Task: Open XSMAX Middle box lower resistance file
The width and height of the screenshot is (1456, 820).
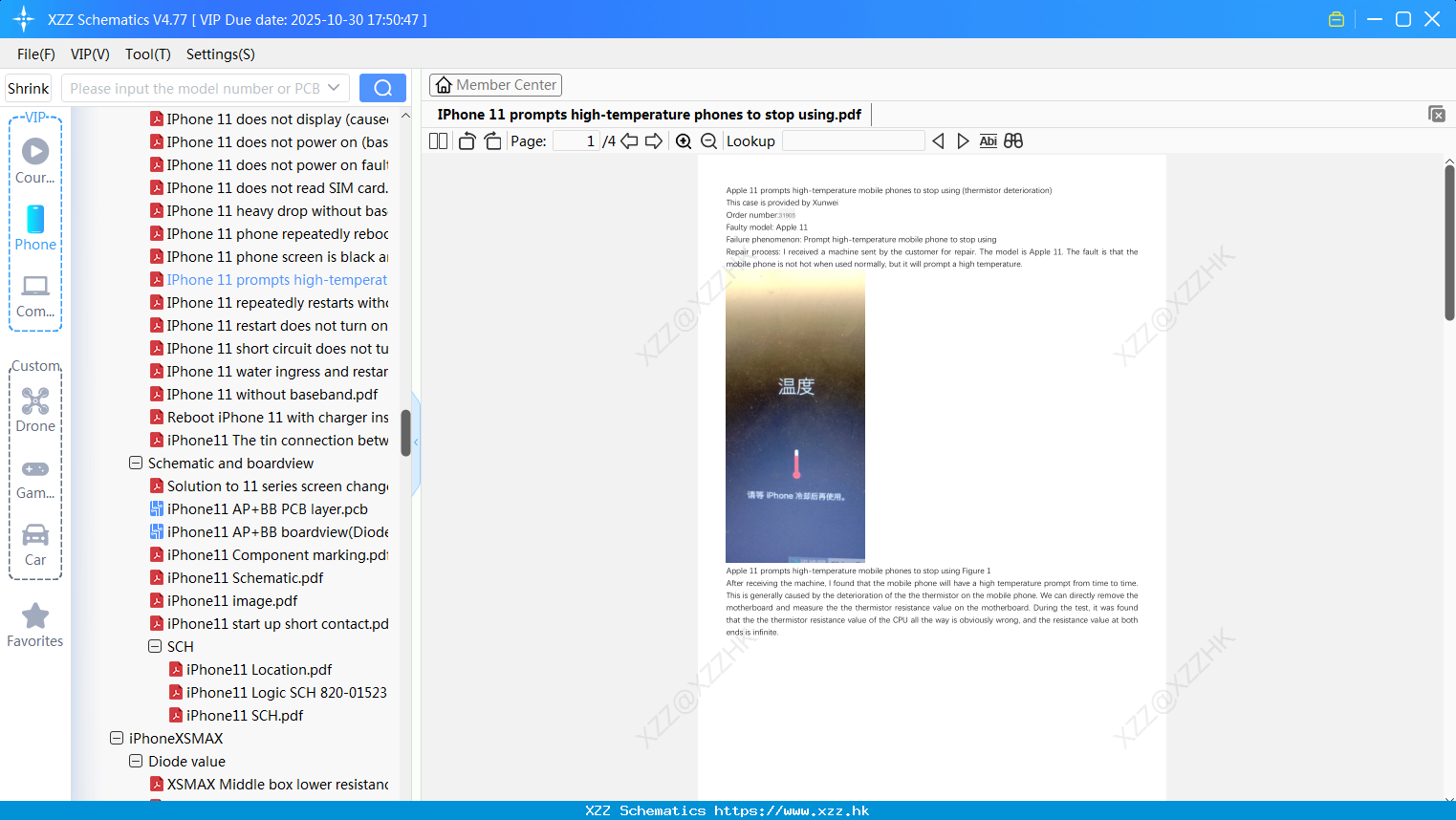Action: click(269, 785)
